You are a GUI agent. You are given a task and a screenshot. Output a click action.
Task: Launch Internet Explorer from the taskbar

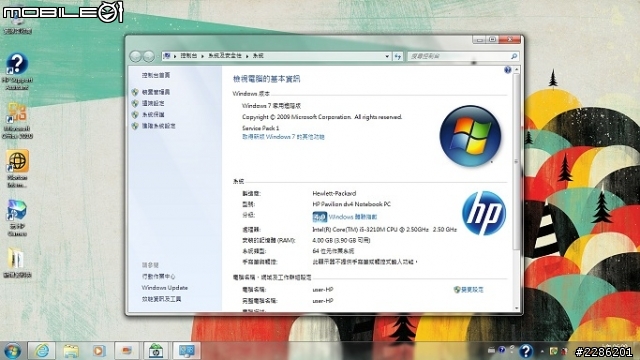pos(42,350)
